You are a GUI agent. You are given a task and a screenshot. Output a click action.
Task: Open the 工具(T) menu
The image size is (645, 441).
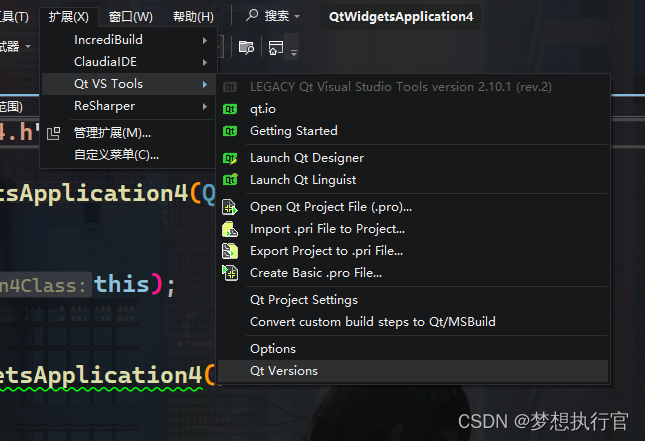coord(14,17)
